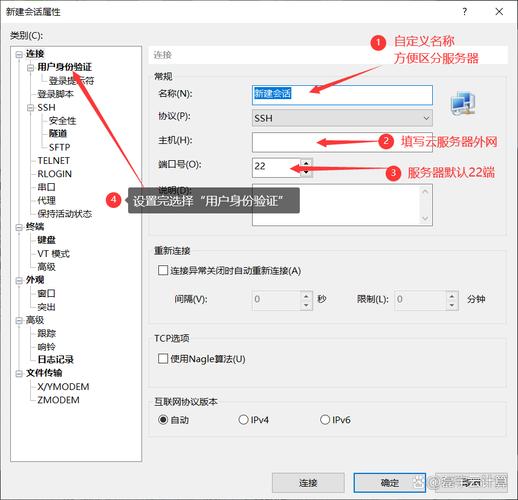Viewport: 518px width, 500px height.
Task: Collapse the 文件传输 tree node
Action: pyautogui.click(x=19, y=374)
